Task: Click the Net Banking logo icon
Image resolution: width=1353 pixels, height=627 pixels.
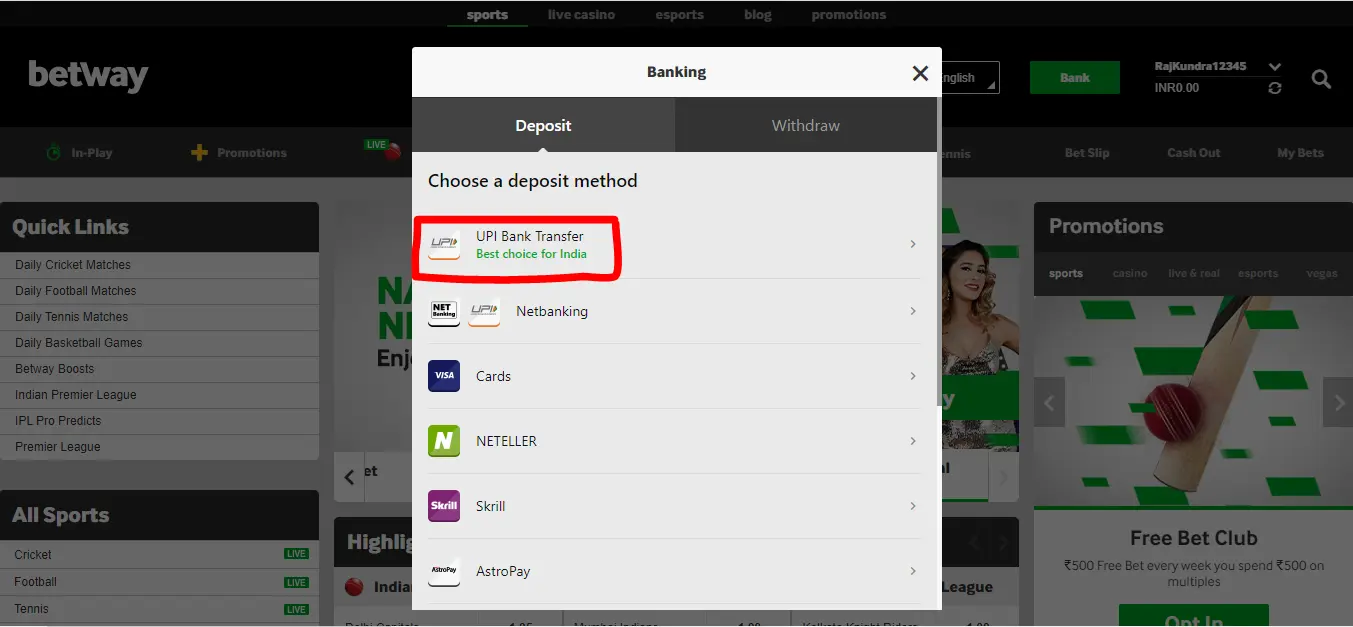Action: pyautogui.click(x=444, y=311)
